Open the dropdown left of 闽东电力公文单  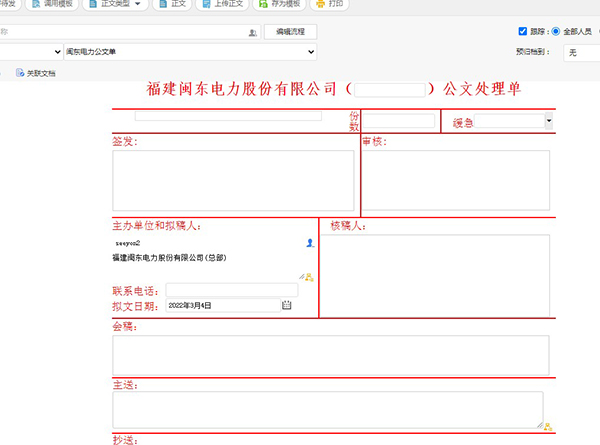(31, 52)
